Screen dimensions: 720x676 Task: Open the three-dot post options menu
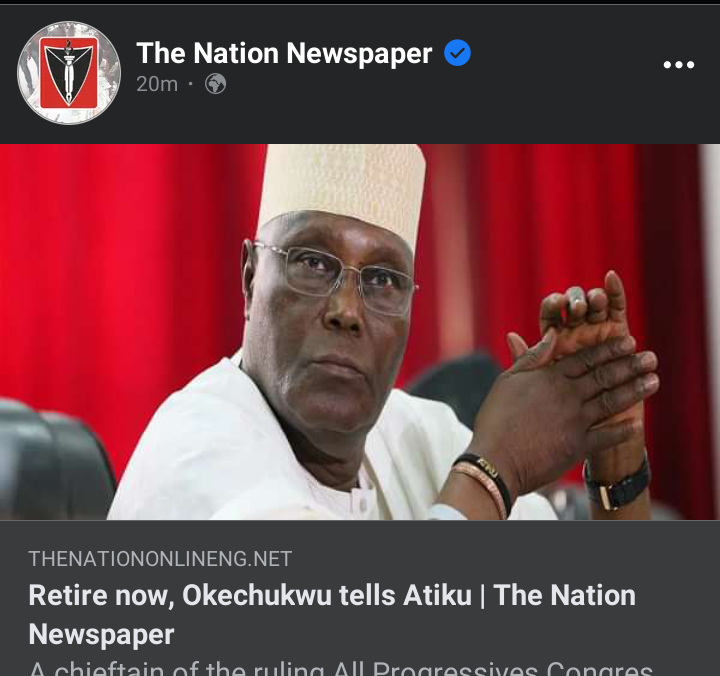point(679,65)
